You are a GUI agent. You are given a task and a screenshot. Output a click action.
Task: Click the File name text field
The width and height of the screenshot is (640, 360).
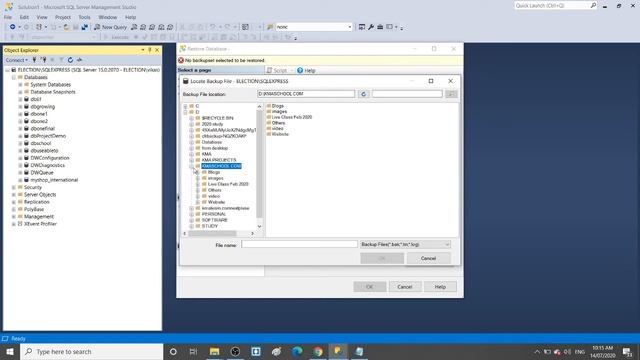[x=299, y=244]
